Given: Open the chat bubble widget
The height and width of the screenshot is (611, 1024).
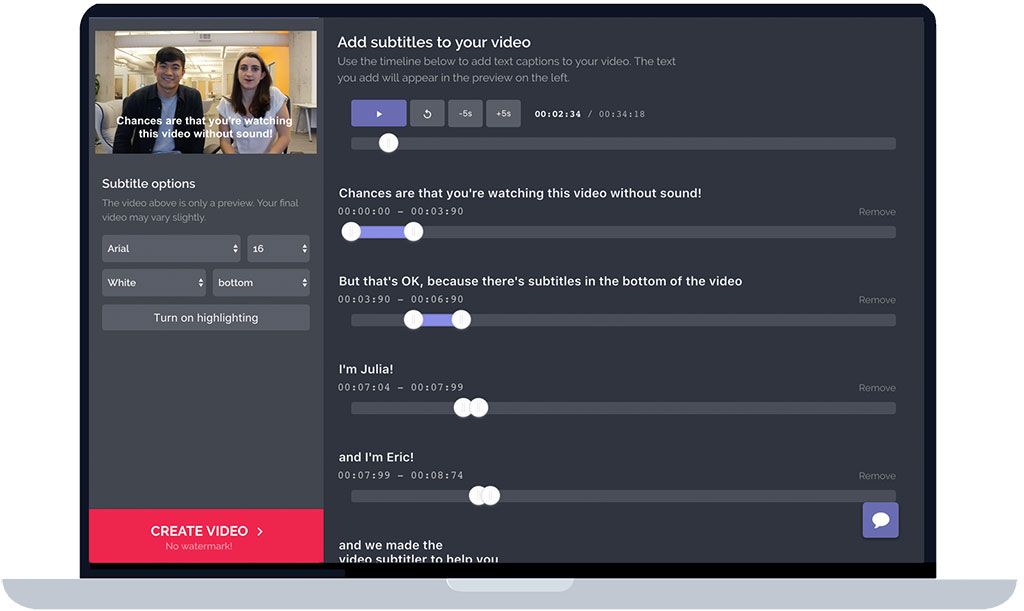Looking at the screenshot, I should pos(880,521).
